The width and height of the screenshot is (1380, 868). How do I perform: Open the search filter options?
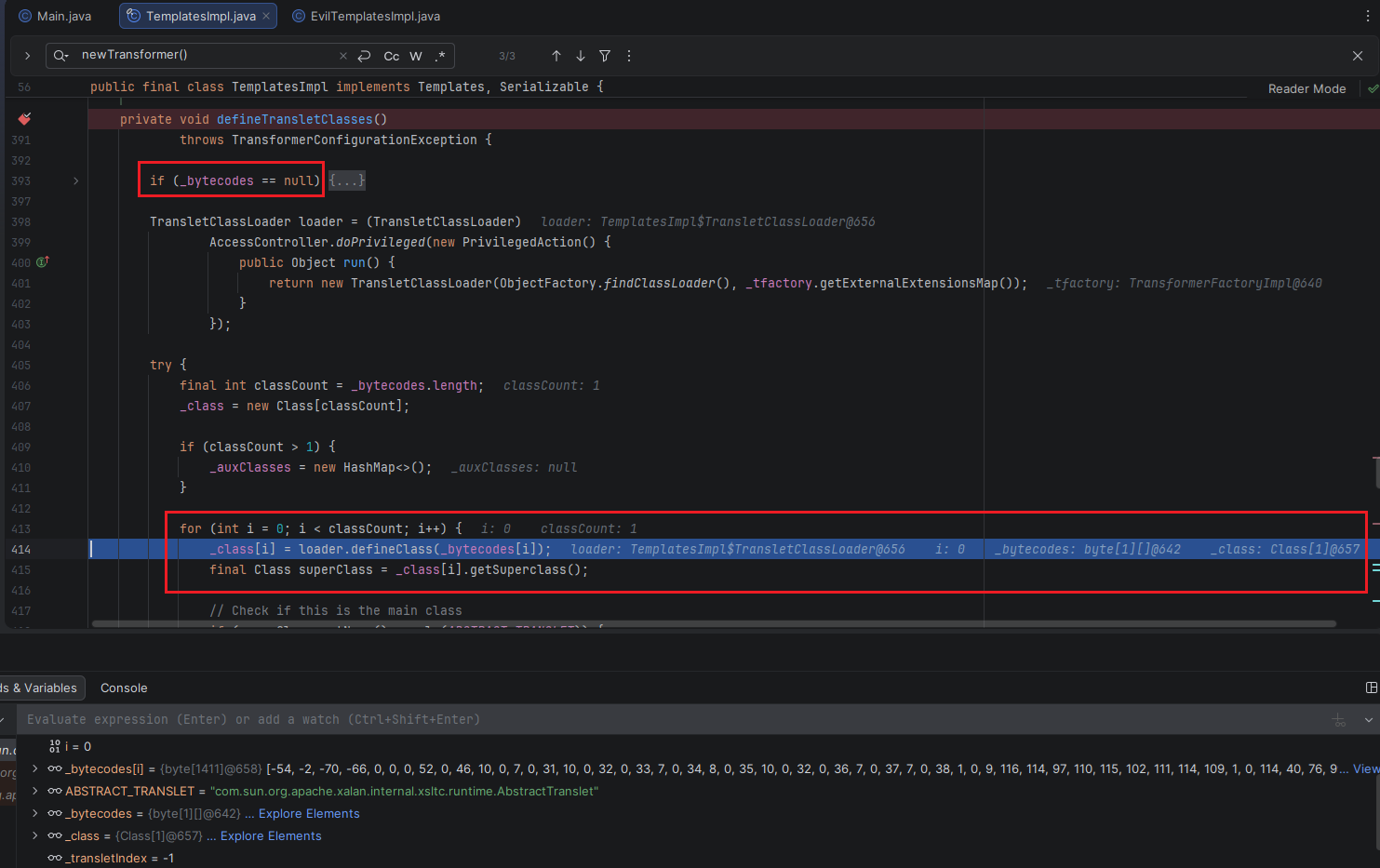pos(605,56)
